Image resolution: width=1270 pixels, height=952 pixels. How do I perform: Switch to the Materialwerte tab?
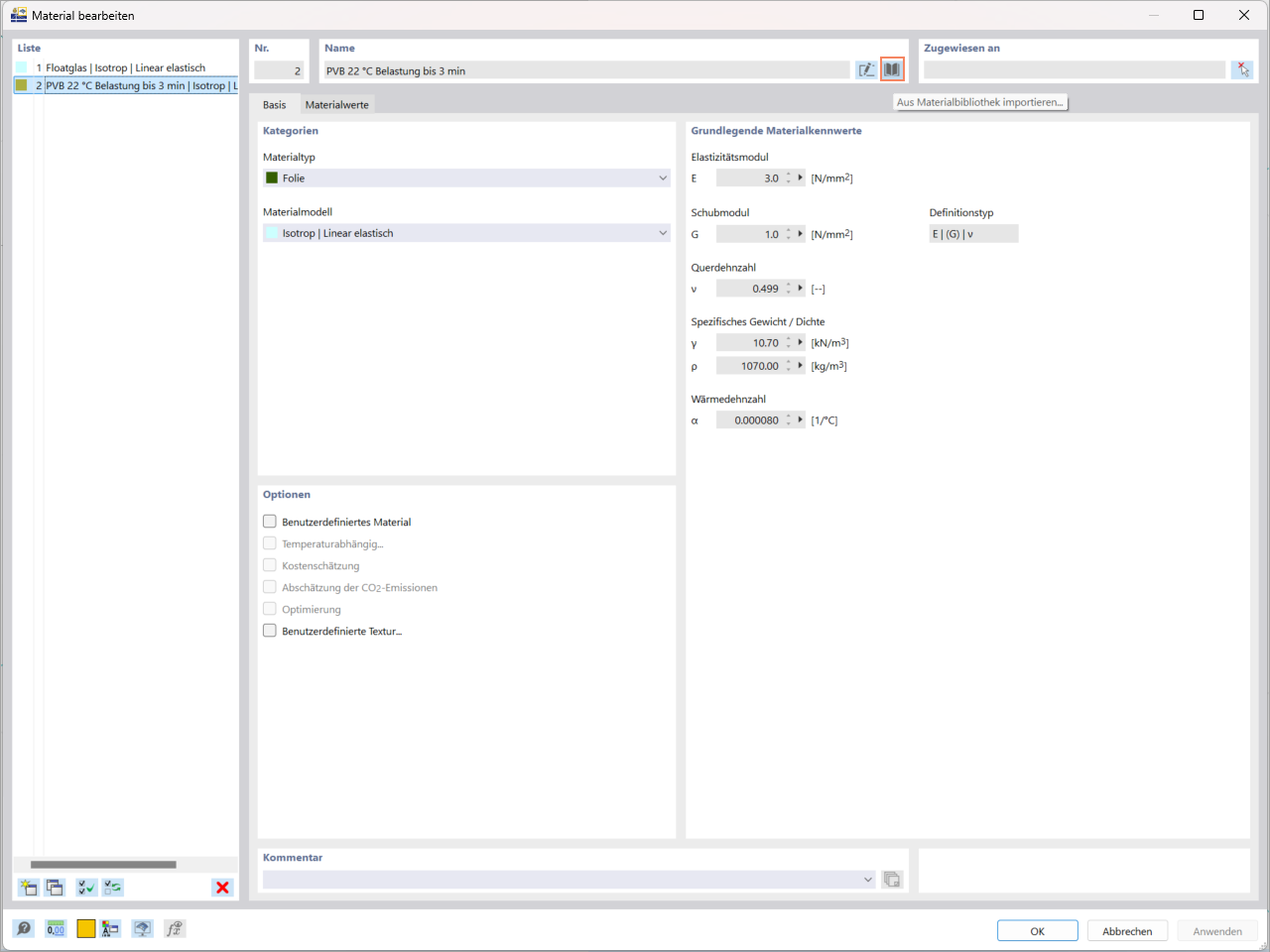[338, 103]
